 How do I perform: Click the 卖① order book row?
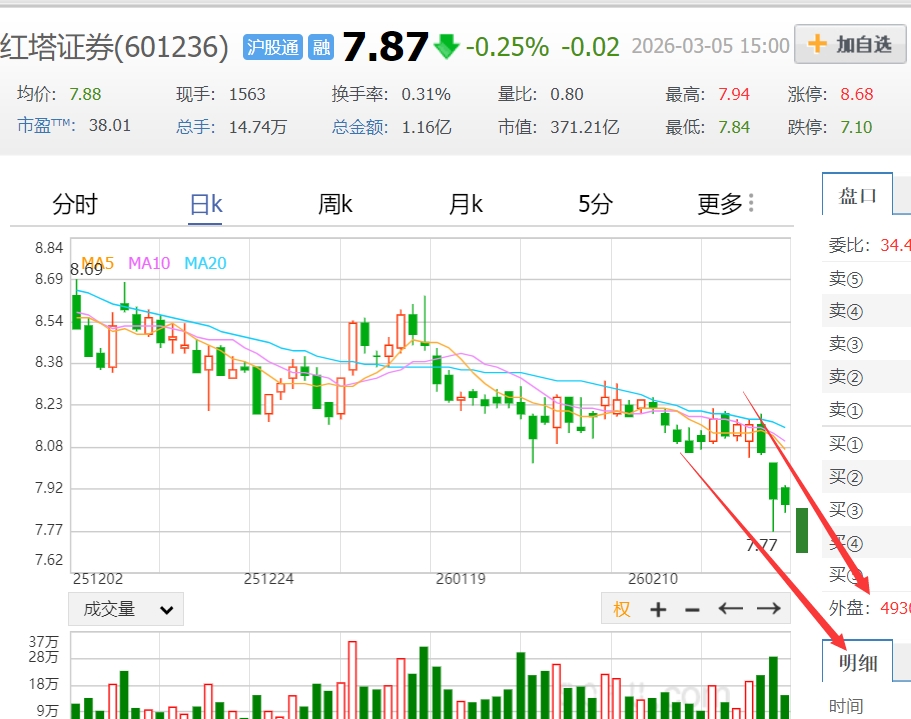coord(866,410)
